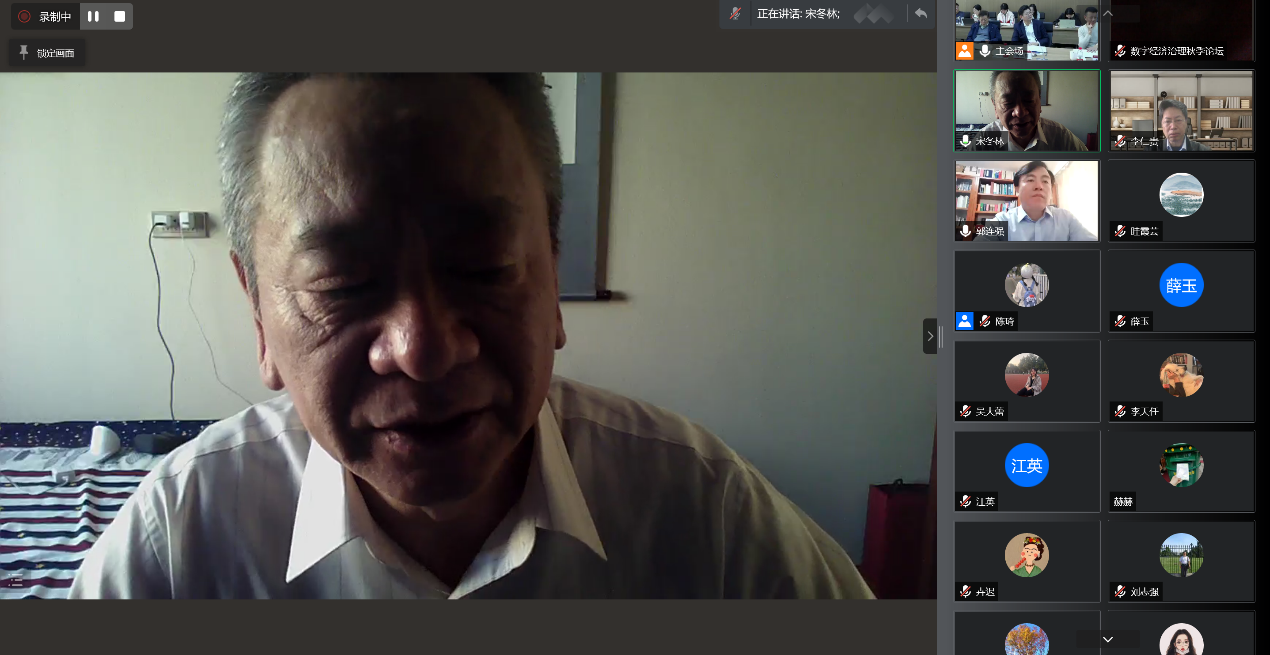The width and height of the screenshot is (1270, 655).
Task: Click the reply arrow icon in speaking bar
Action: [x=921, y=14]
